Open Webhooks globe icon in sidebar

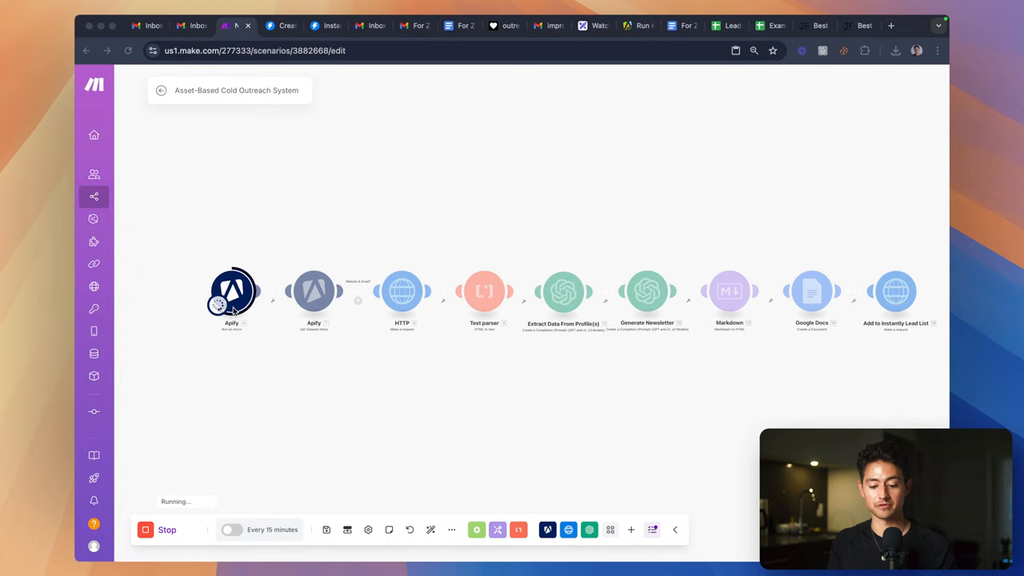tap(94, 286)
